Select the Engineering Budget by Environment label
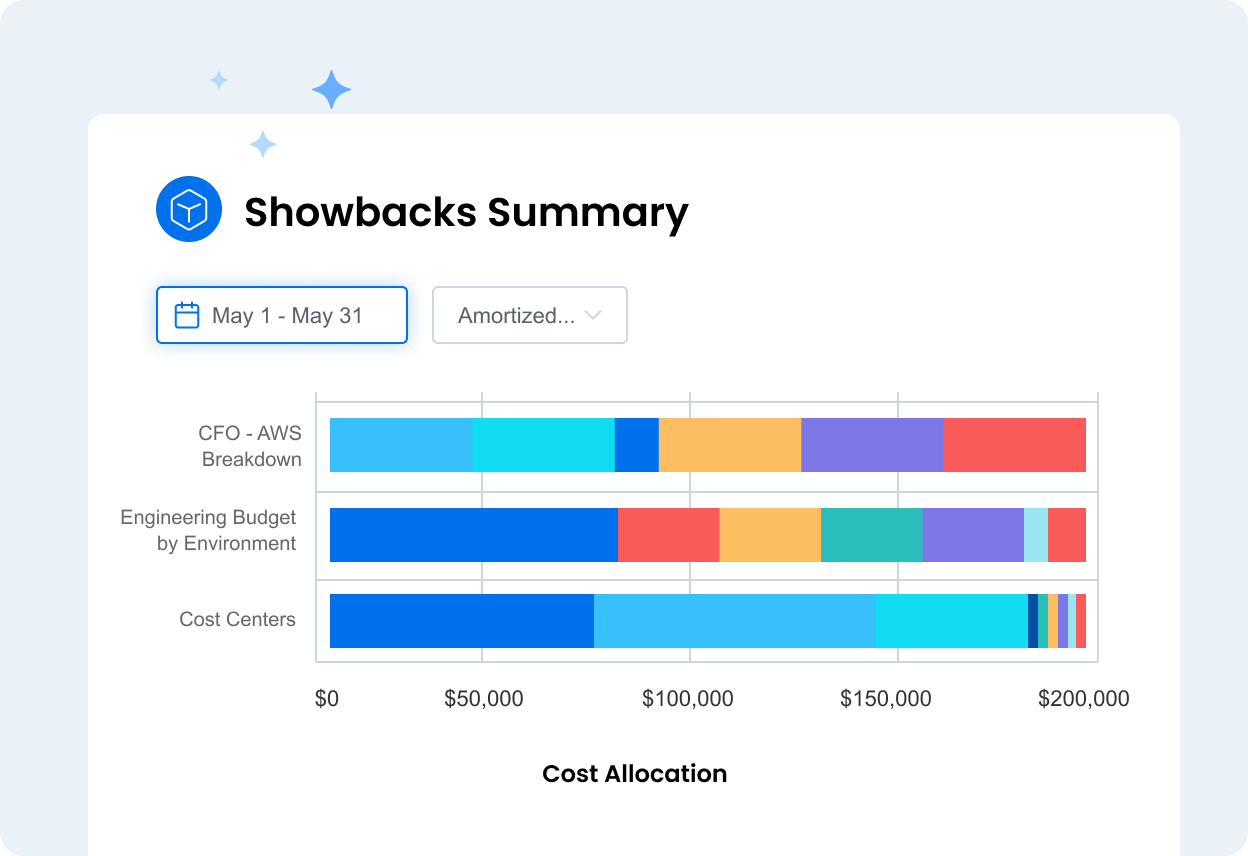The width and height of the screenshot is (1248, 856). click(x=209, y=530)
